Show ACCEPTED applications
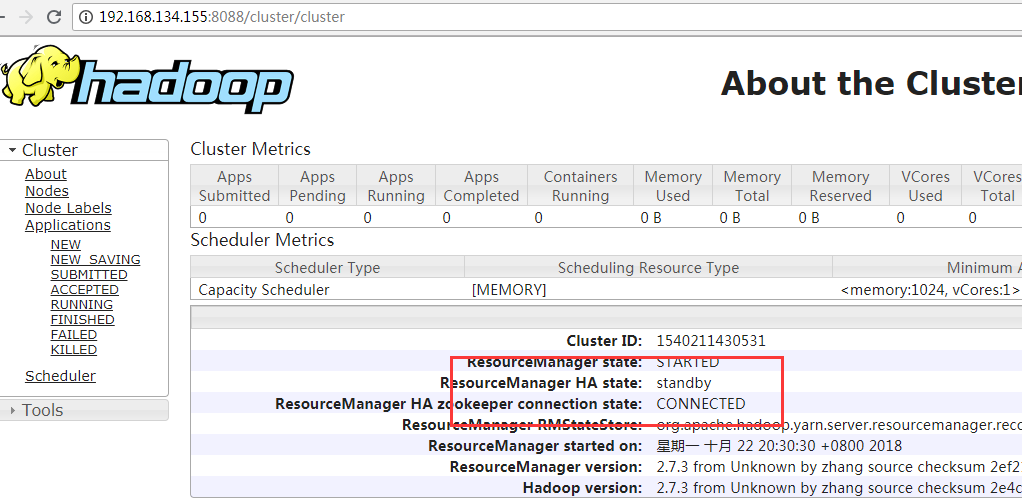 (x=85, y=289)
